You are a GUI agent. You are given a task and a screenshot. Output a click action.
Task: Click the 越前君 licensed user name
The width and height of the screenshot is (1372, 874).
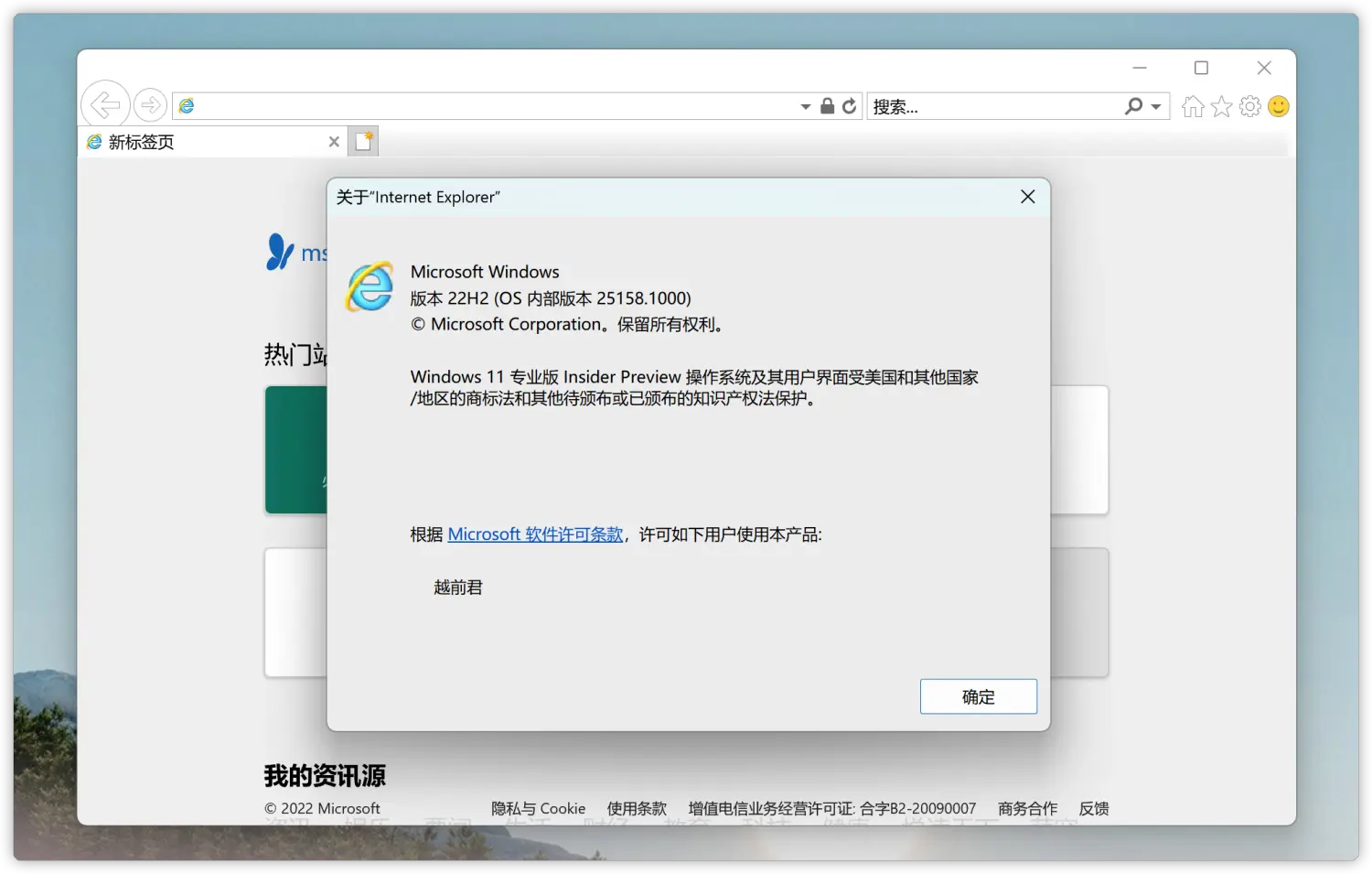tap(458, 588)
